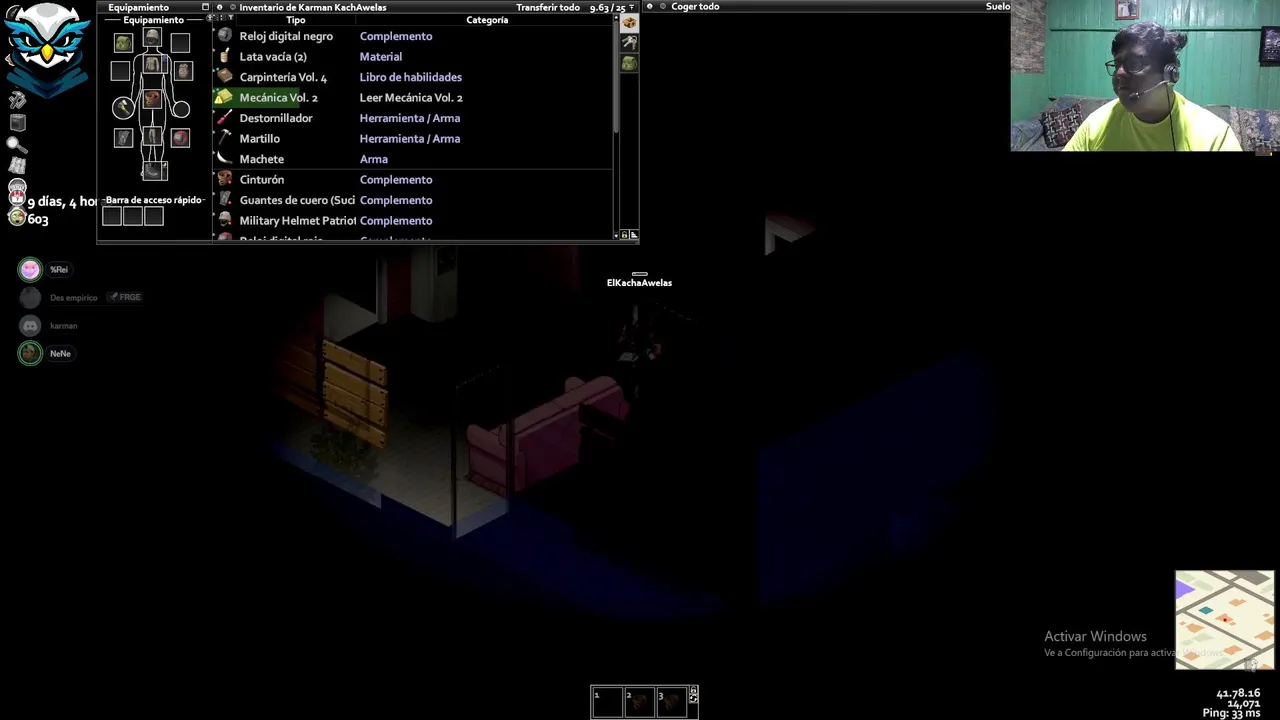Screen dimensions: 1280x720
Task: Click the Carpintería Vol. 4 book icon
Action: coord(225,77)
